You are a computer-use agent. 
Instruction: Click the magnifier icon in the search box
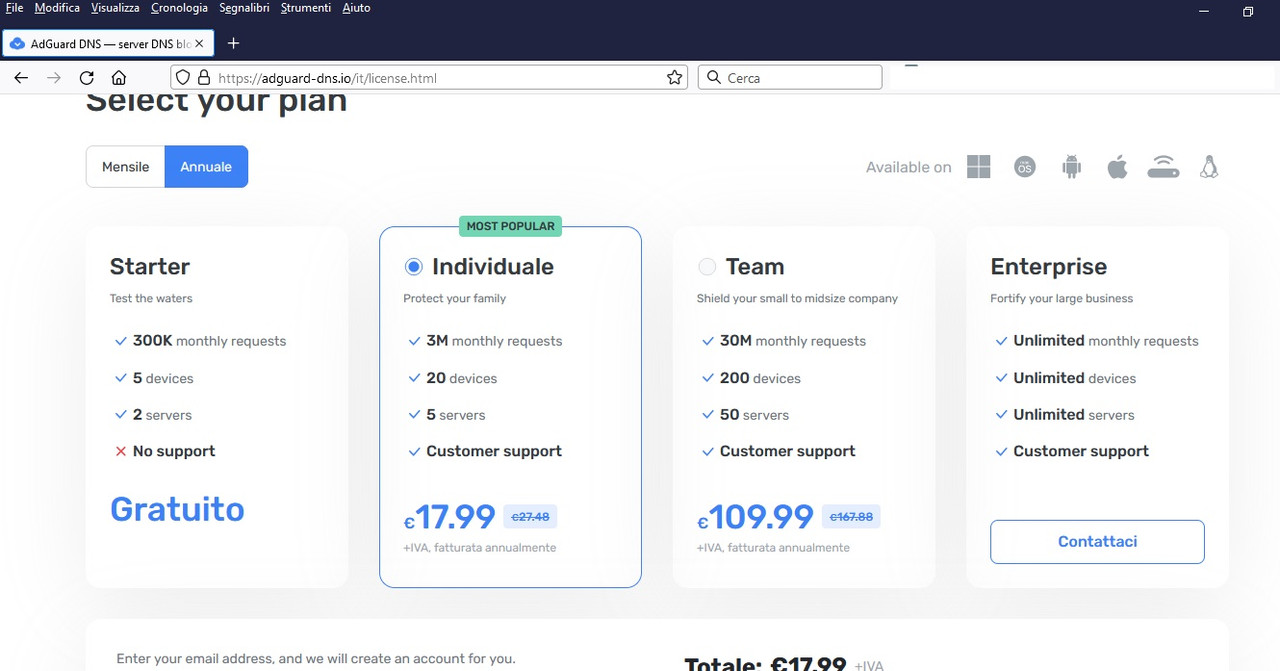[x=713, y=78]
